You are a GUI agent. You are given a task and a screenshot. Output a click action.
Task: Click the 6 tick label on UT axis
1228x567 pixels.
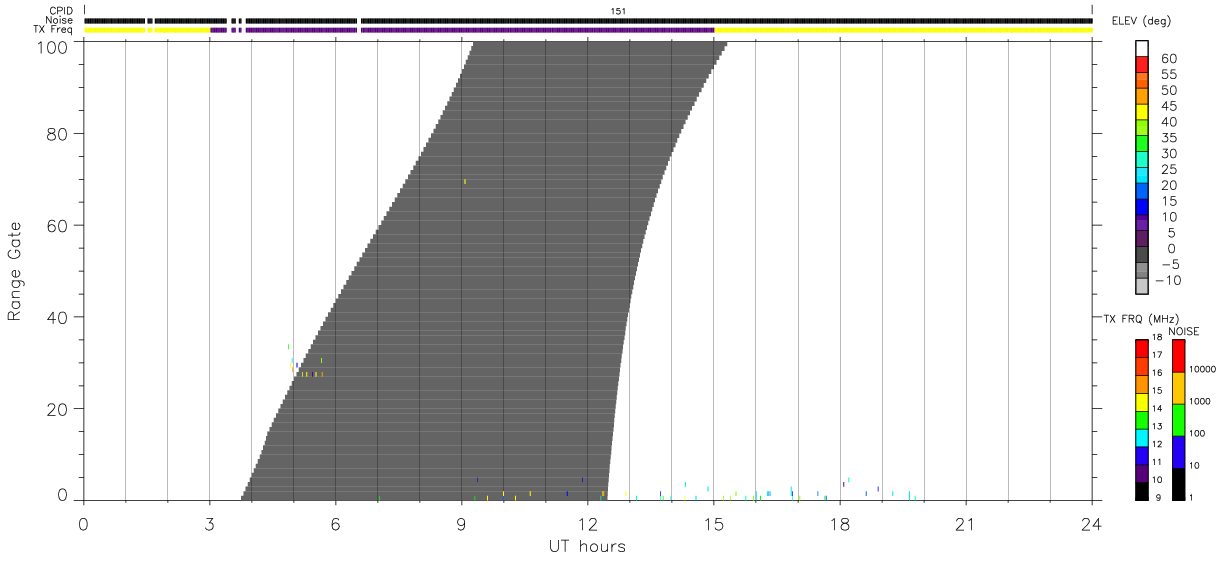[335, 523]
